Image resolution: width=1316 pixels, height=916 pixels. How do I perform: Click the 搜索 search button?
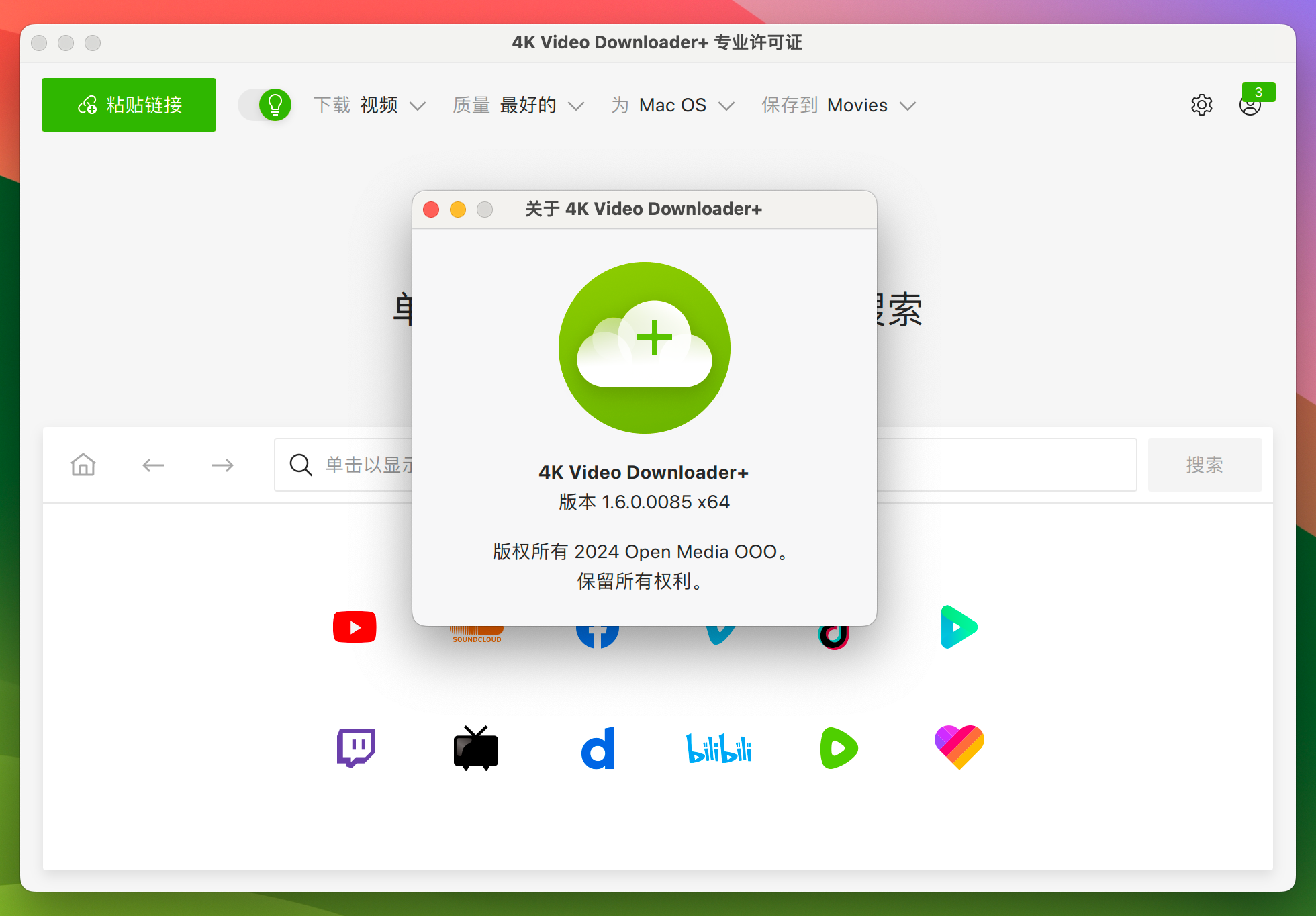coord(1205,465)
